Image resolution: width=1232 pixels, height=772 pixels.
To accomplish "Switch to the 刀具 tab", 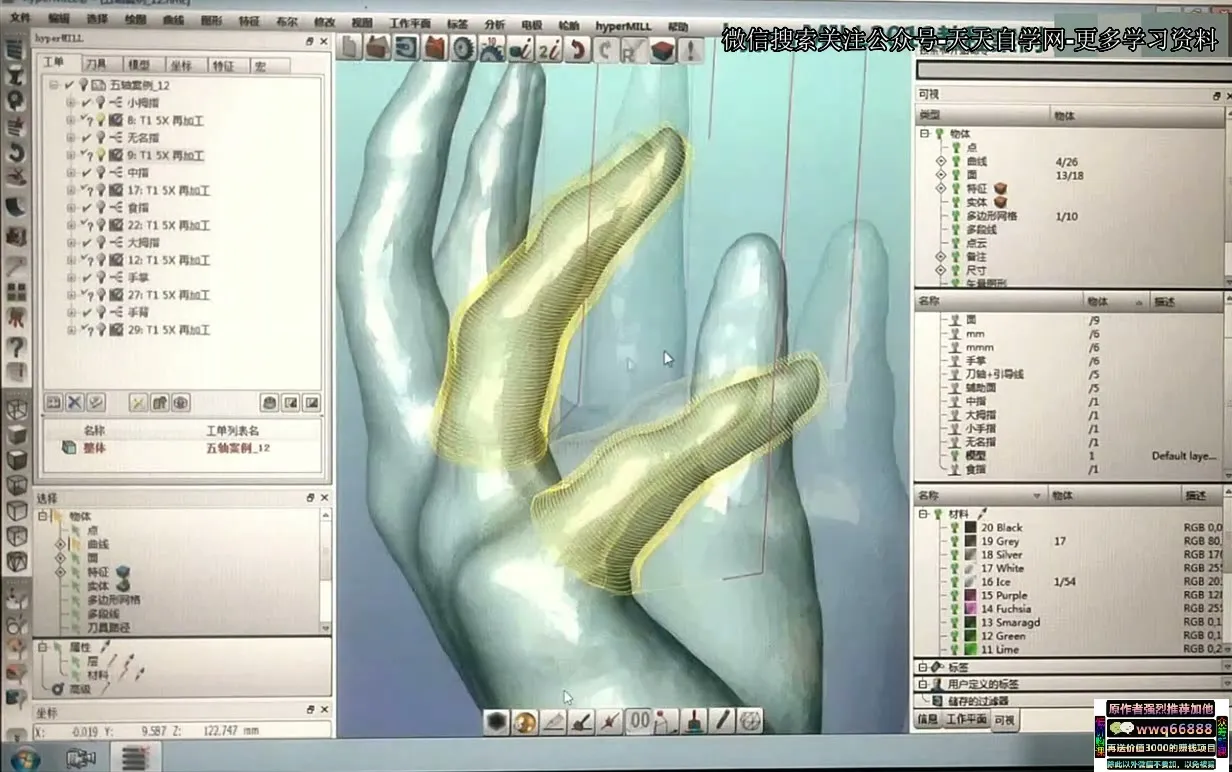I will pyautogui.click(x=96, y=65).
